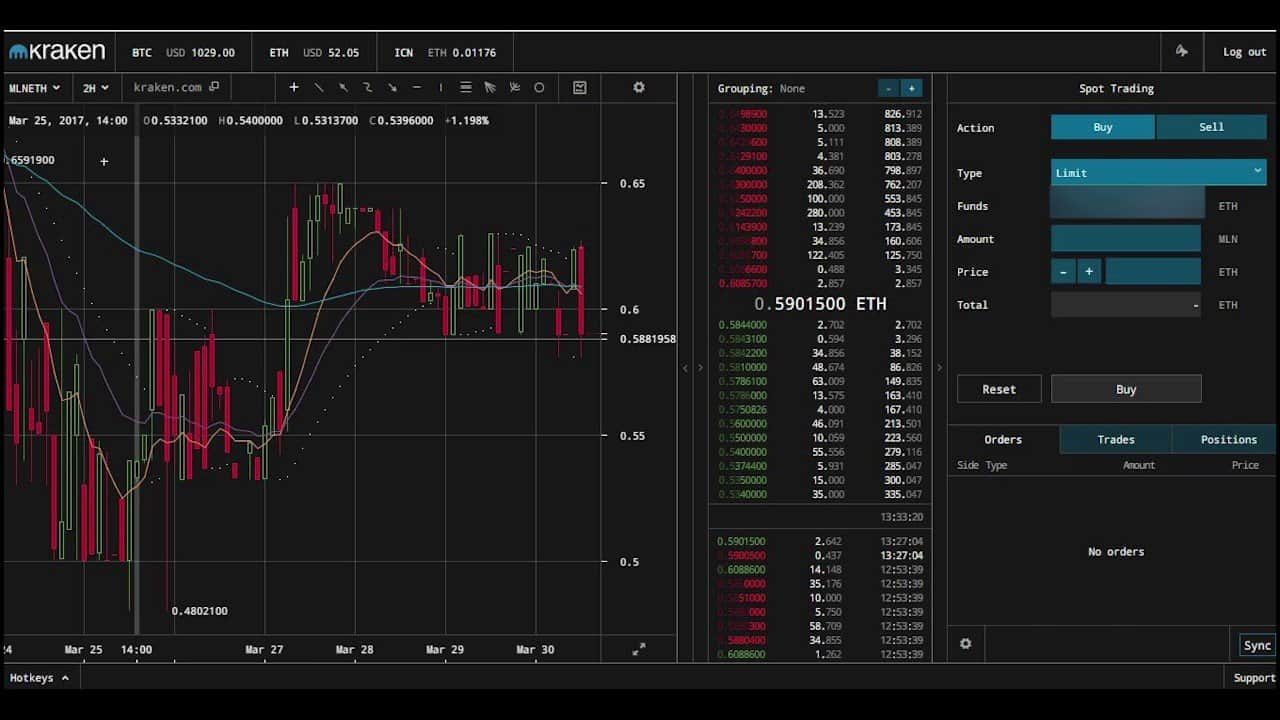Select the Fibonacci retracement lines tool
The height and width of the screenshot is (720, 1280).
(466, 88)
